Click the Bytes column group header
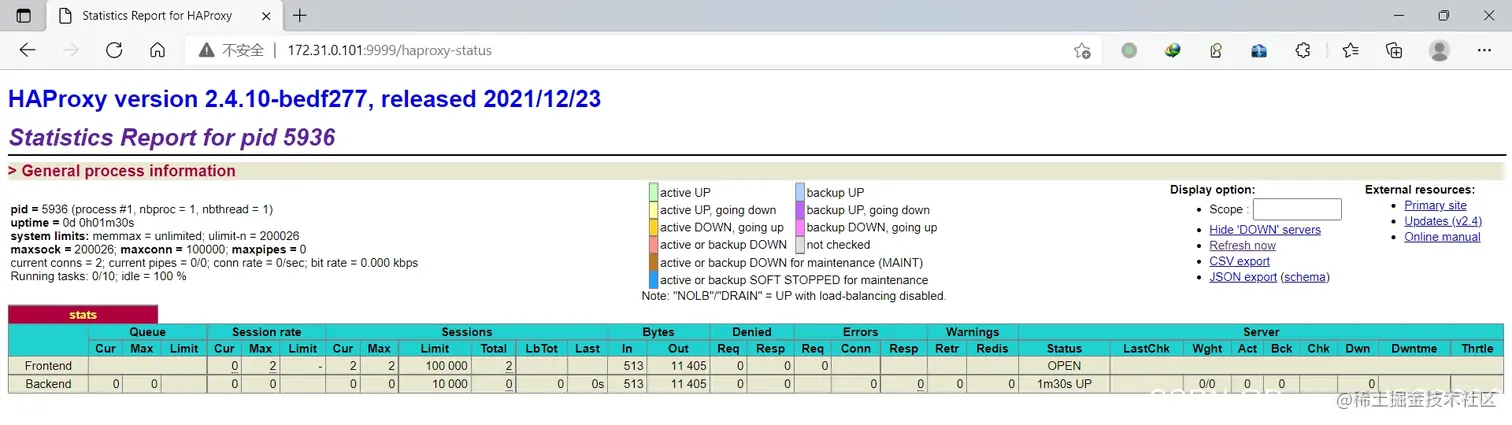Screen dimensions: 1512x425 (x=659, y=332)
